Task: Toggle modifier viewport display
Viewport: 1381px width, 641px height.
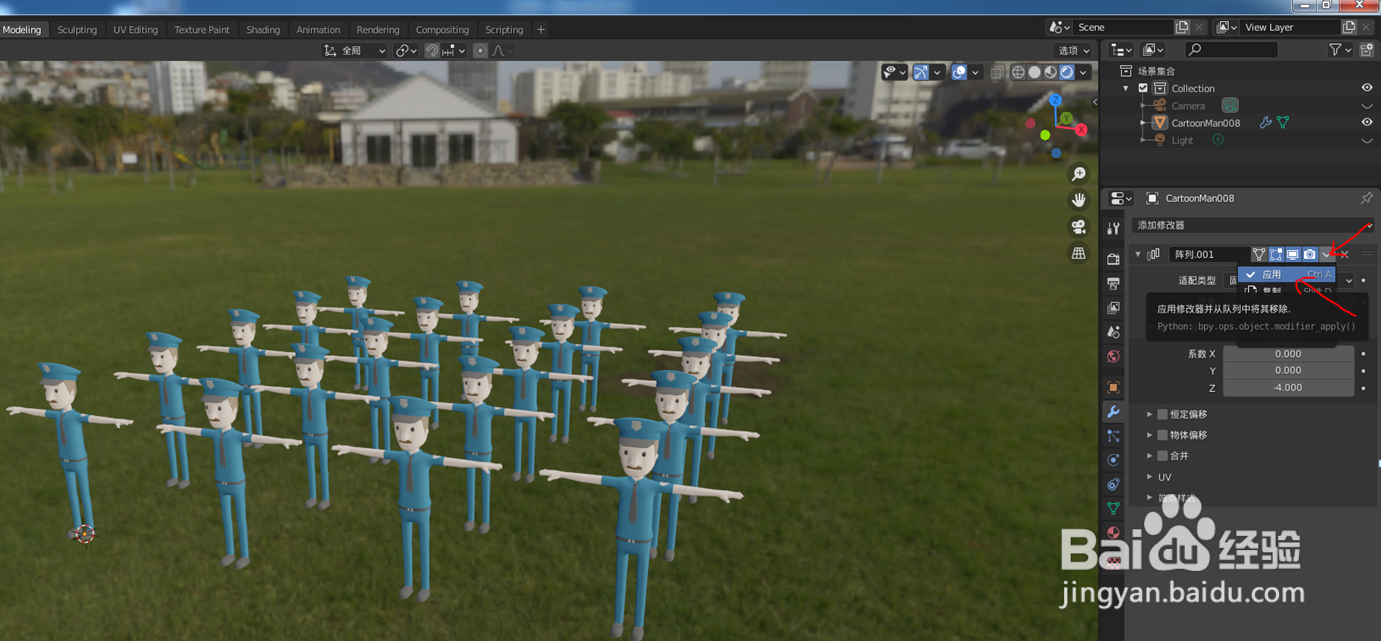Action: click(1293, 255)
